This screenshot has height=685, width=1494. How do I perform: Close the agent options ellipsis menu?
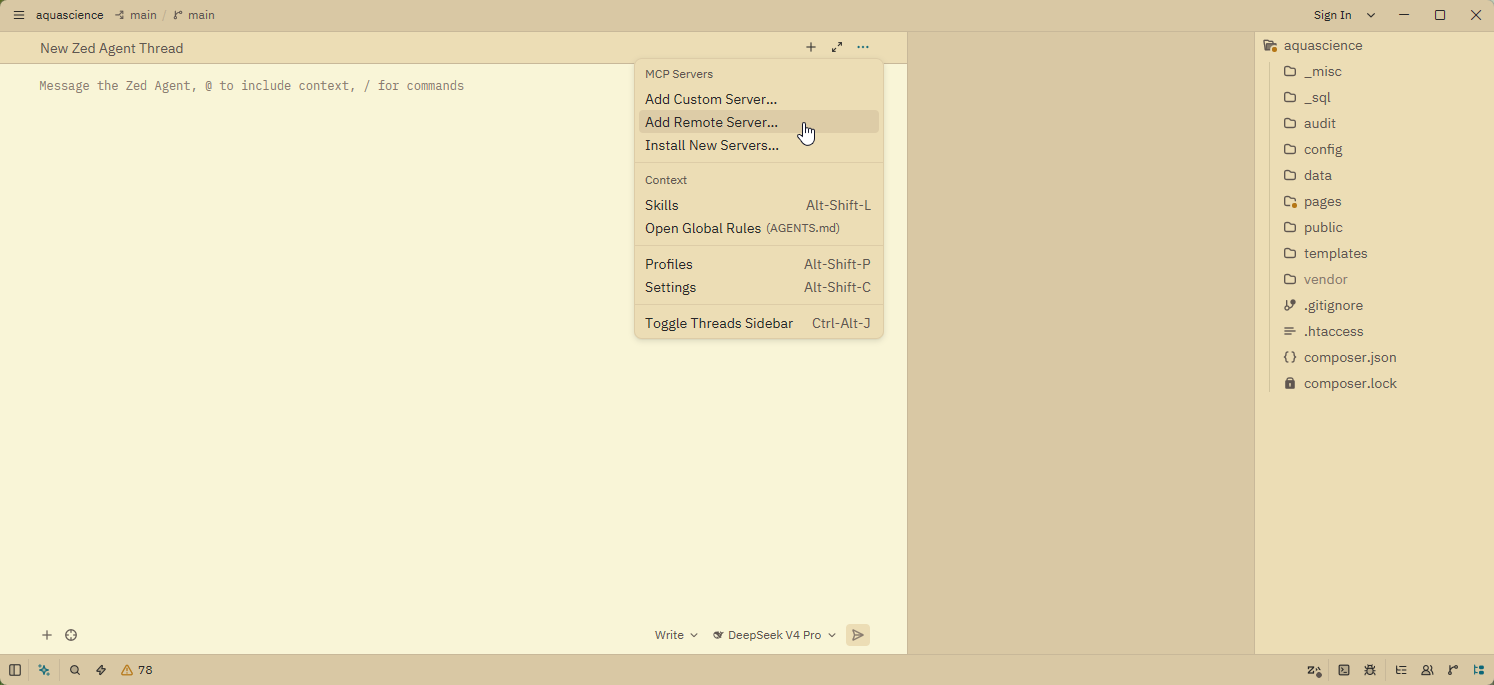863,47
